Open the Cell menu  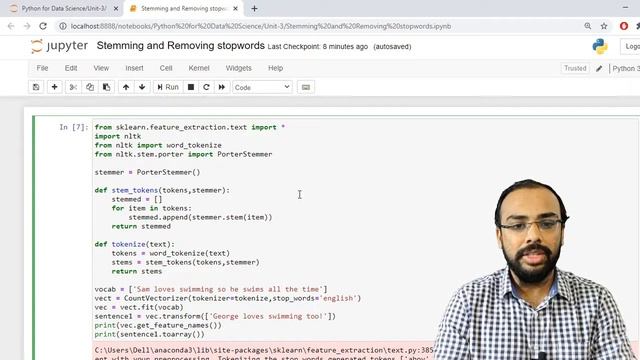(x=166, y=68)
